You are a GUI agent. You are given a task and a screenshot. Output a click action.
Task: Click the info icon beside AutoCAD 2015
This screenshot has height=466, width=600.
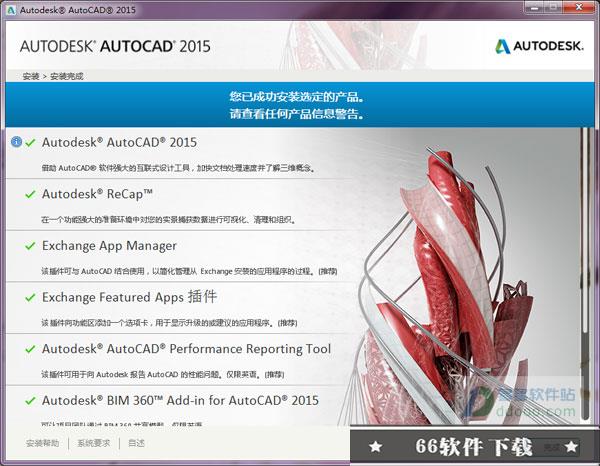tap(16, 142)
